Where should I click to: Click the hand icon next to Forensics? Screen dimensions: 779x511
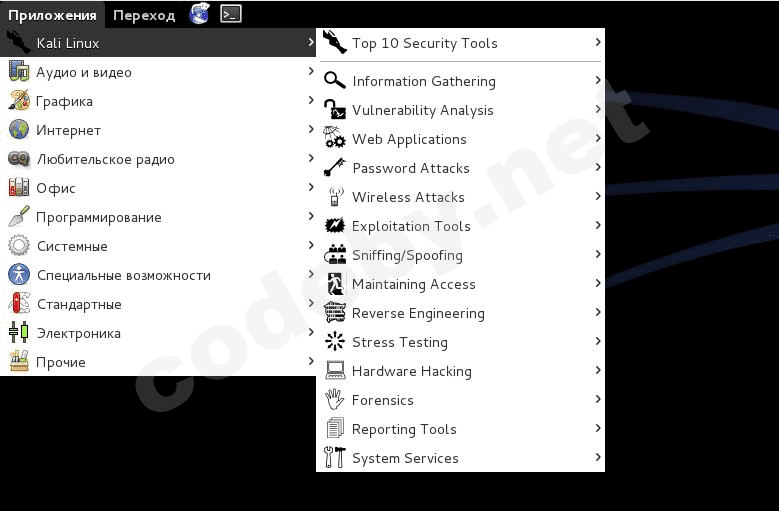(x=335, y=400)
